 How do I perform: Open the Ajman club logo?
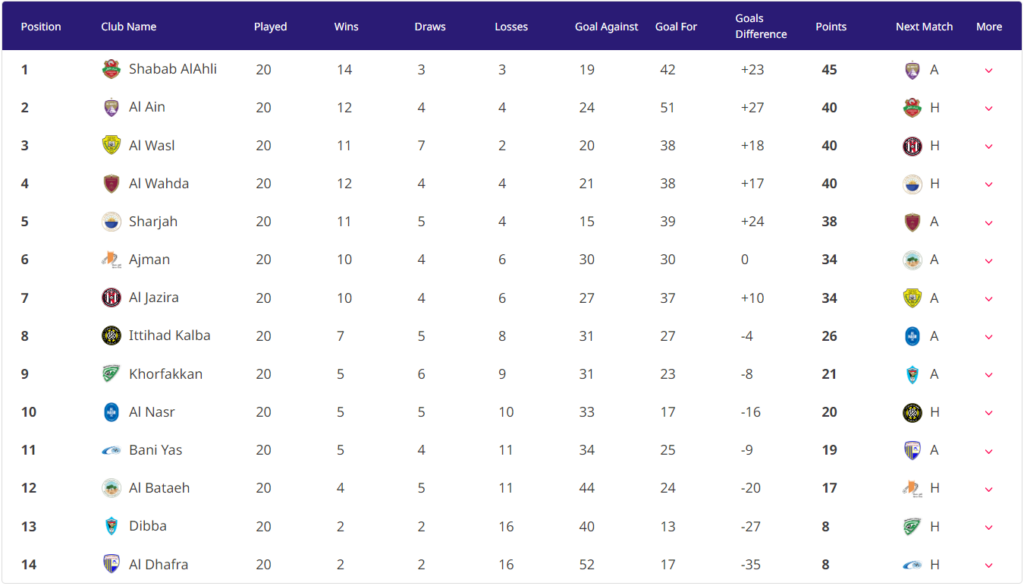click(x=111, y=259)
